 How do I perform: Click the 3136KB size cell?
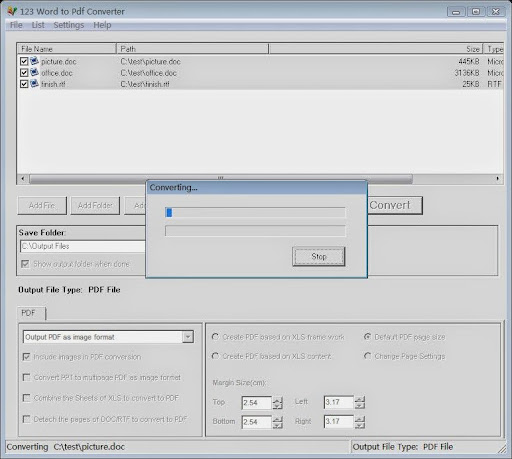(x=467, y=73)
